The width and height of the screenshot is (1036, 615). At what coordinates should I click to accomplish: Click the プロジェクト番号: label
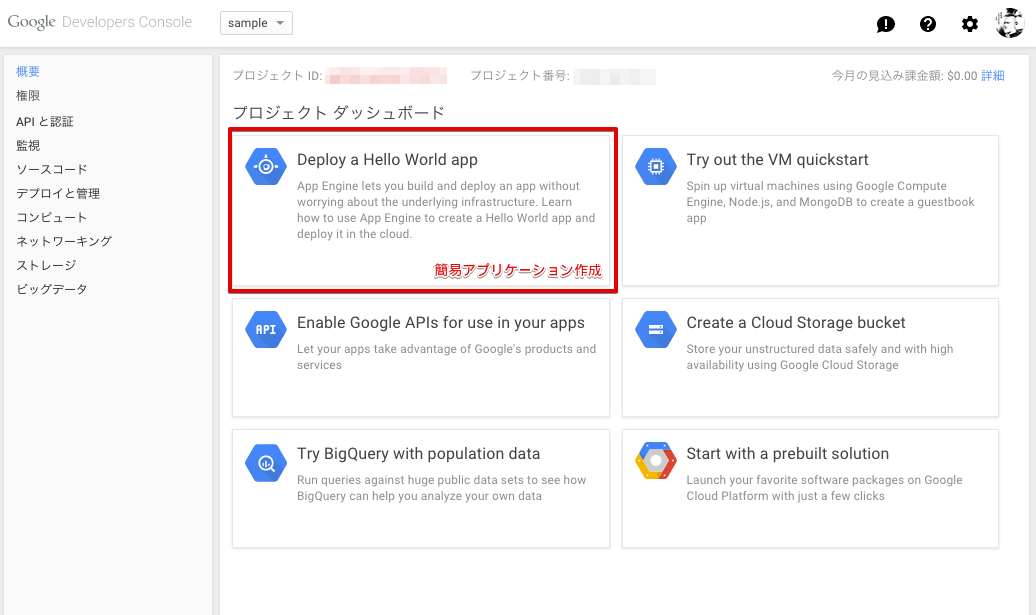tap(520, 75)
